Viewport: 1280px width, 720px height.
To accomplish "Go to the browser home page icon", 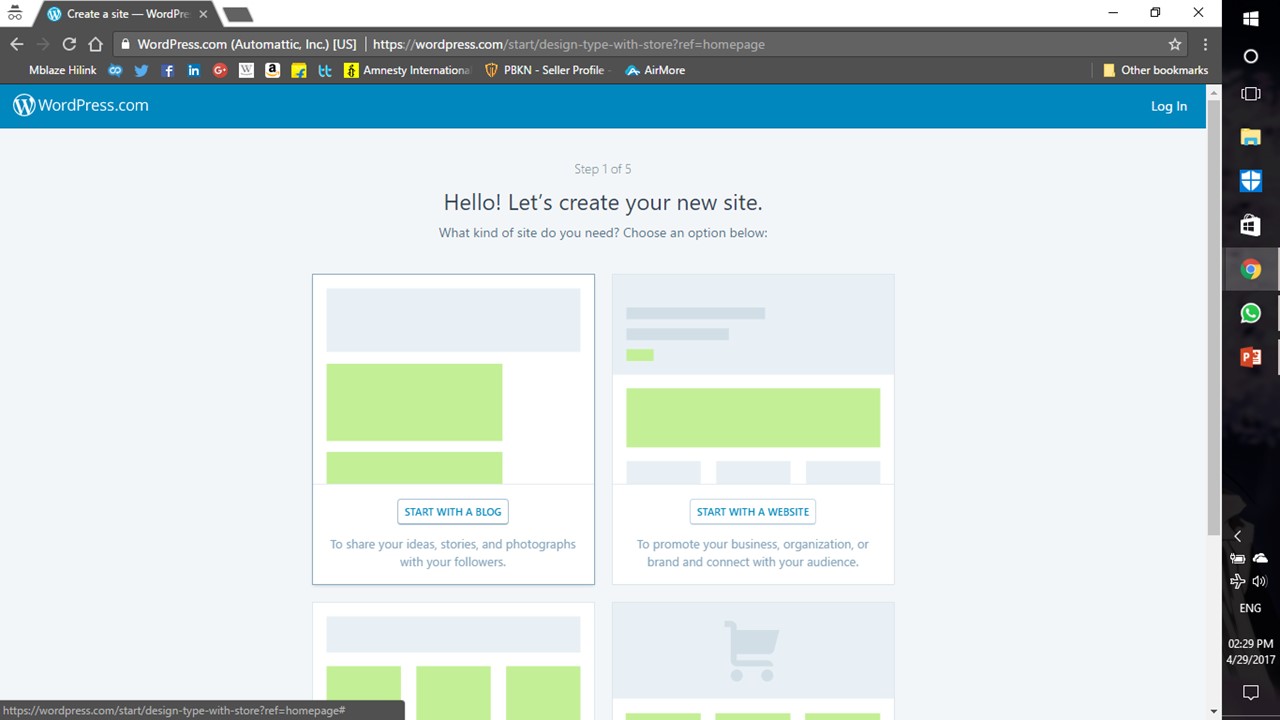I will point(95,44).
